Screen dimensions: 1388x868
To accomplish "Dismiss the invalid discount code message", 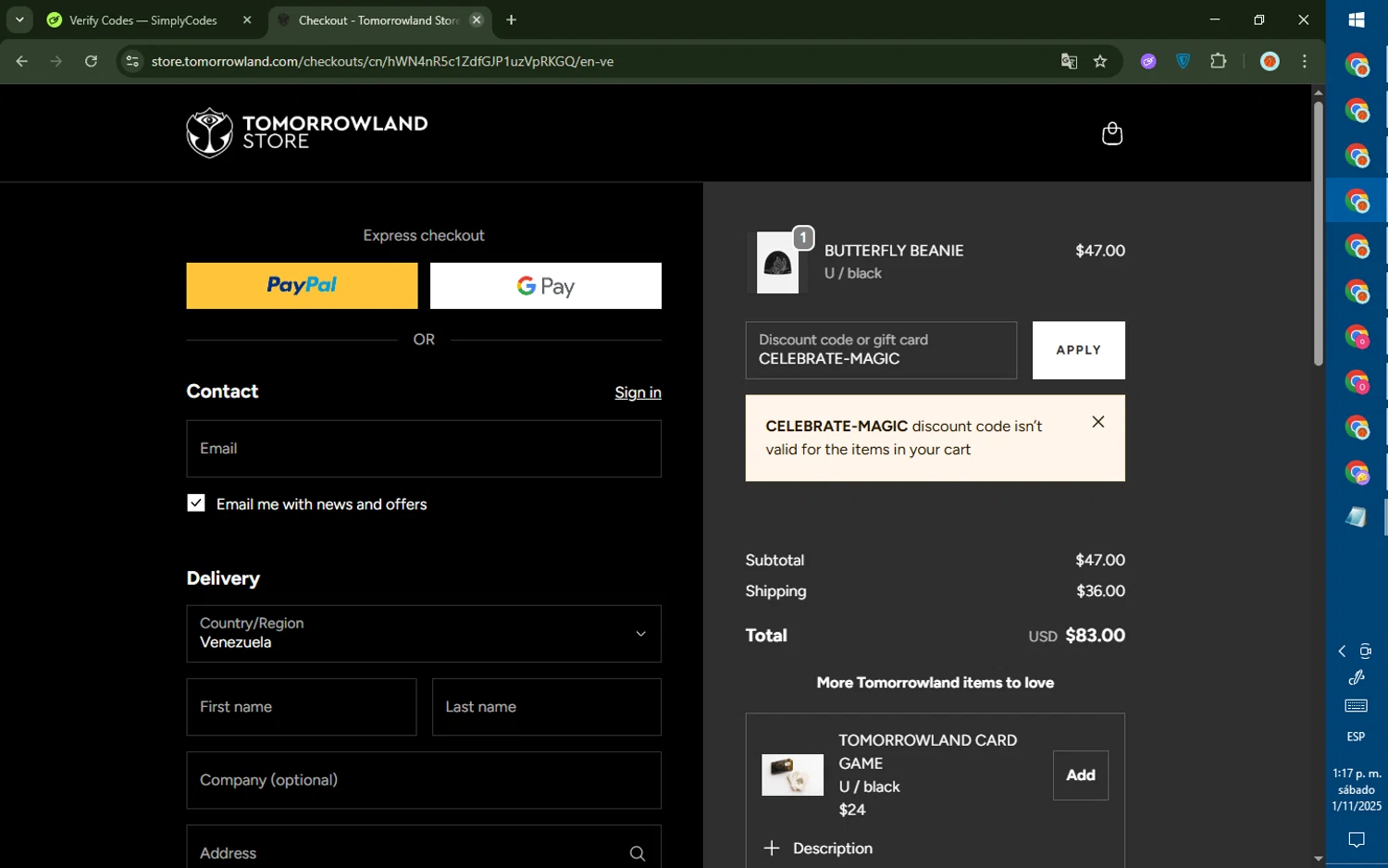I will click(x=1097, y=422).
